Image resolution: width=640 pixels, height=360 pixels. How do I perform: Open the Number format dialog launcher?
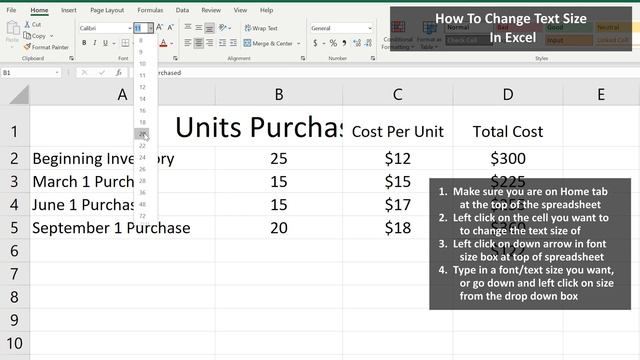coord(373,58)
